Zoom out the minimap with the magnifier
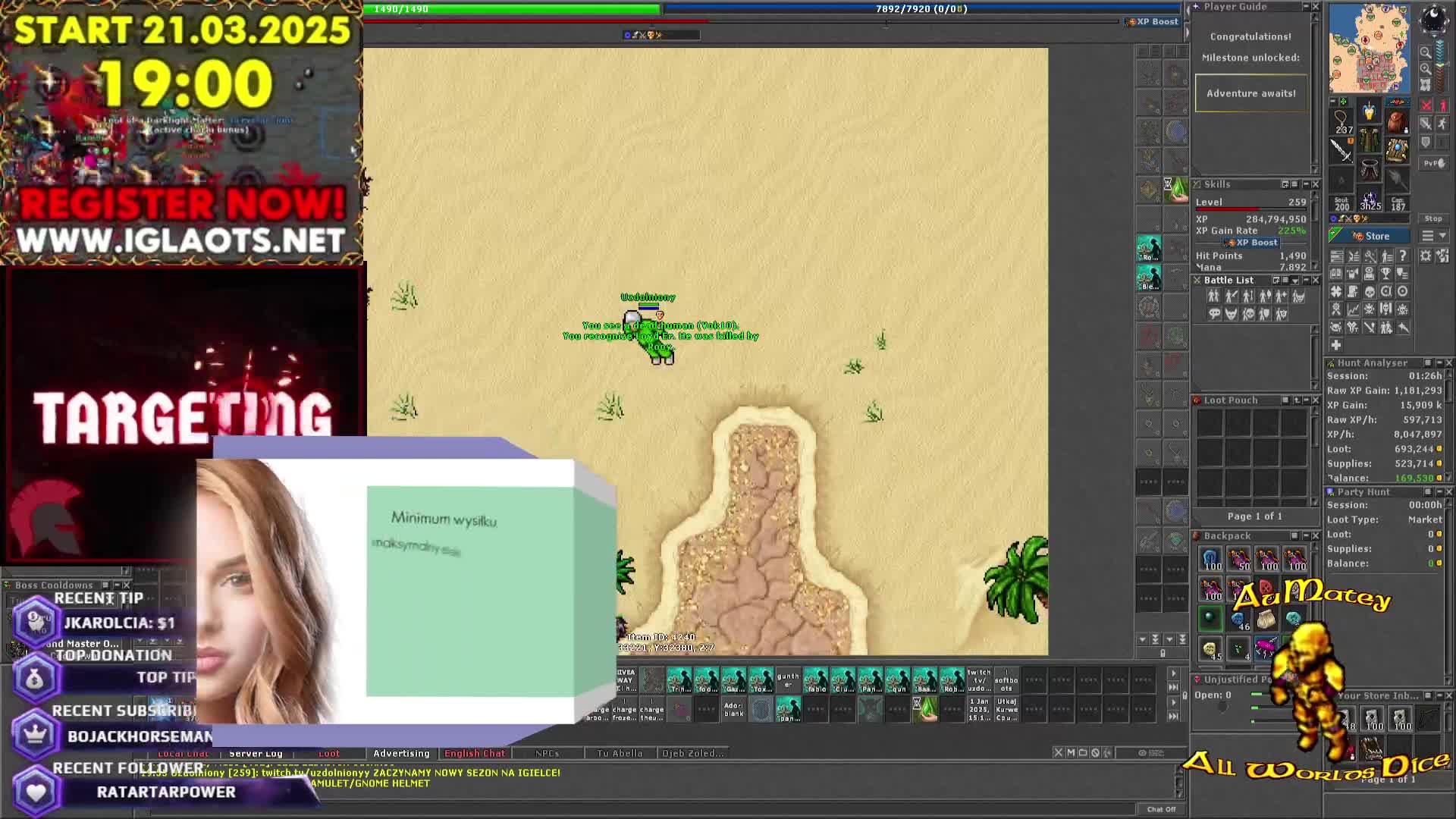 (x=1425, y=52)
